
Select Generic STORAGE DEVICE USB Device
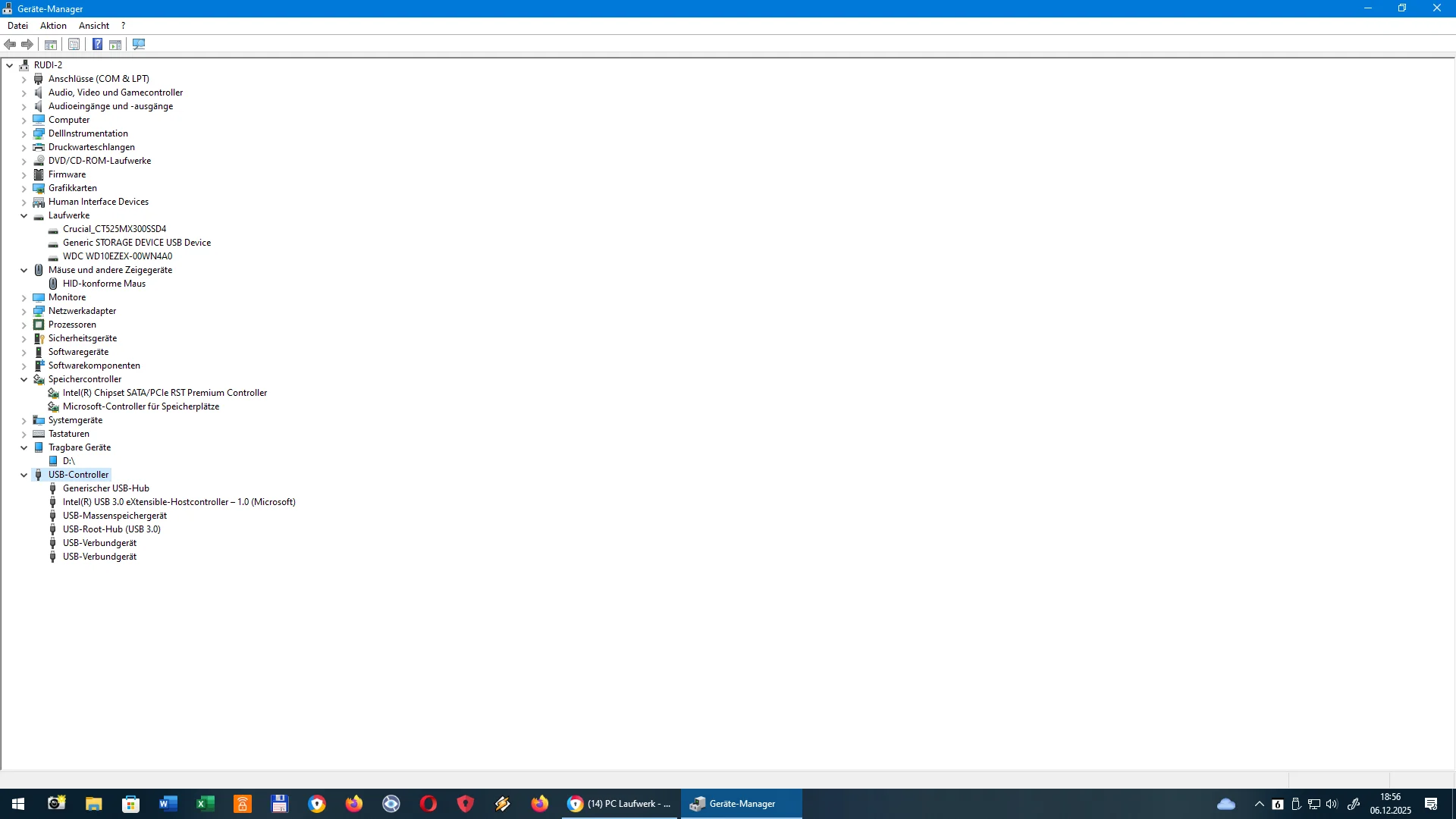tap(136, 243)
